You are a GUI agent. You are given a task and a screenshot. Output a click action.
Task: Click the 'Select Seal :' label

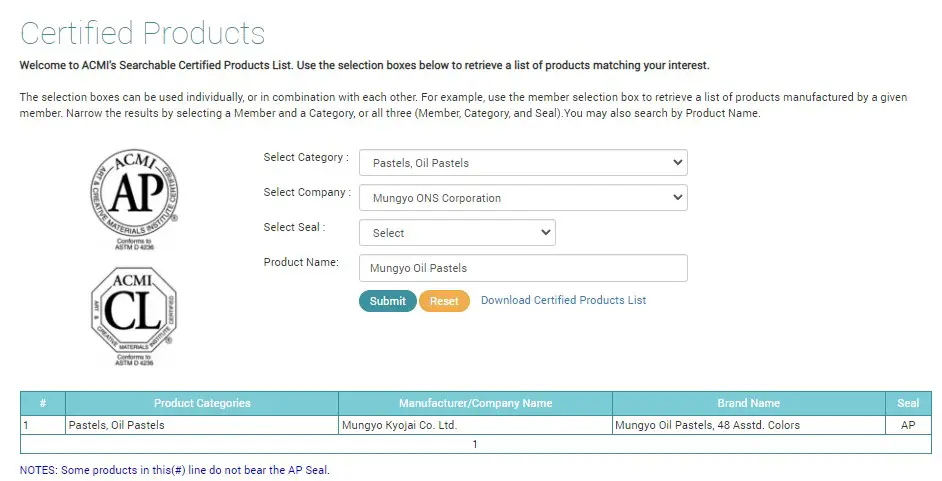[x=294, y=227]
